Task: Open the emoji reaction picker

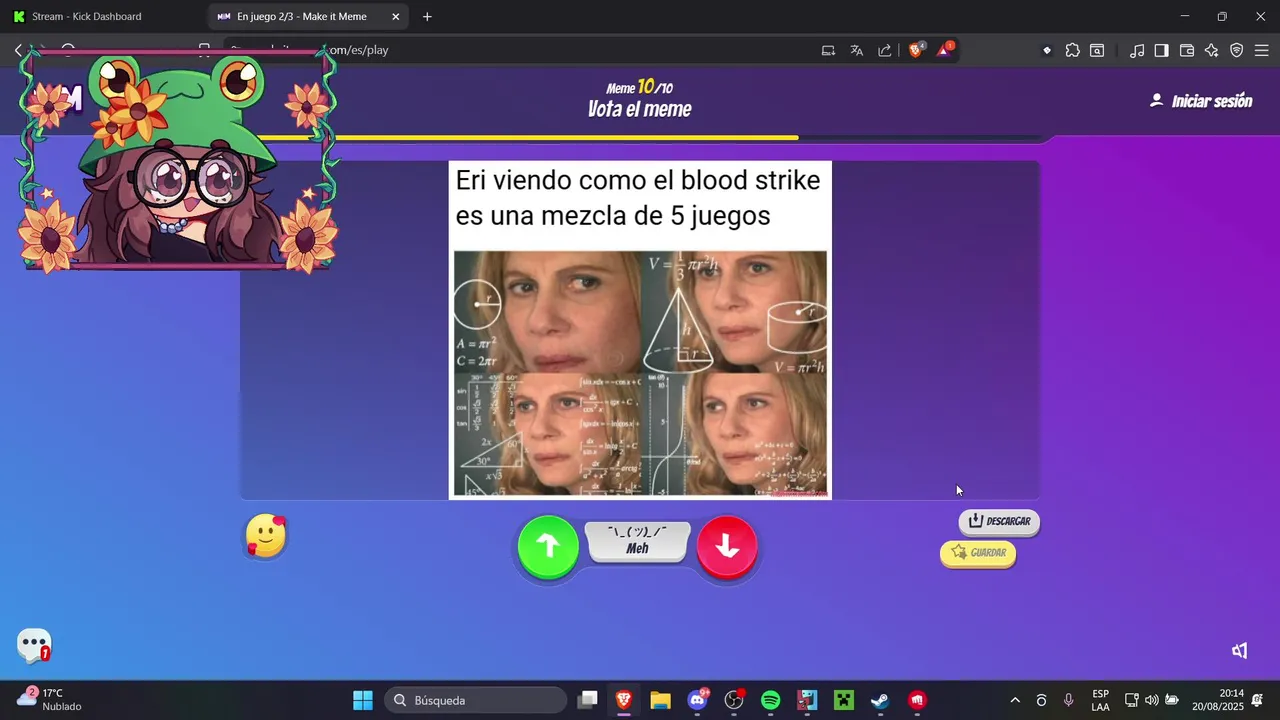Action: pyautogui.click(x=266, y=536)
